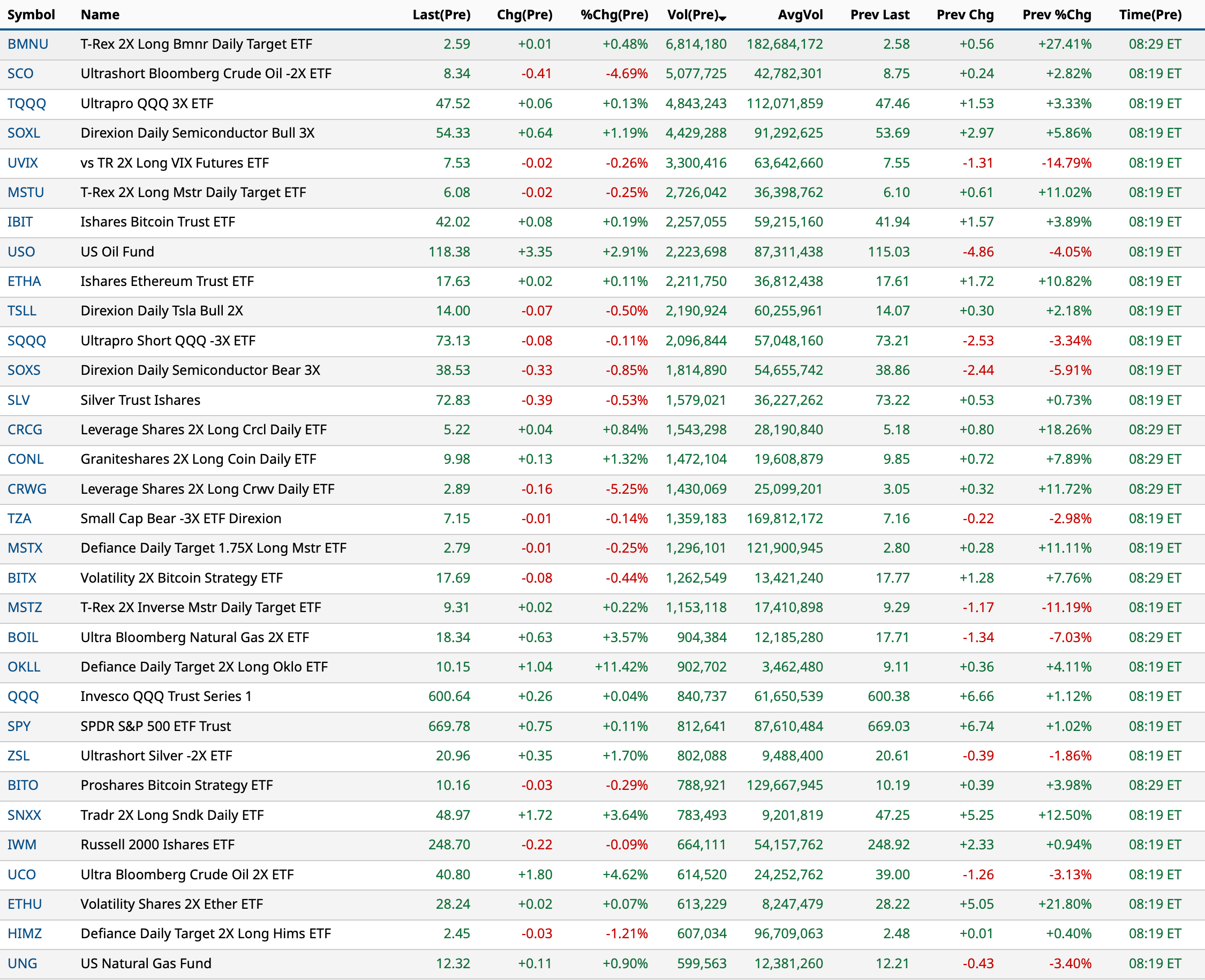Click the SOXL ticker symbol
The width and height of the screenshot is (1205, 980).
tap(24, 133)
